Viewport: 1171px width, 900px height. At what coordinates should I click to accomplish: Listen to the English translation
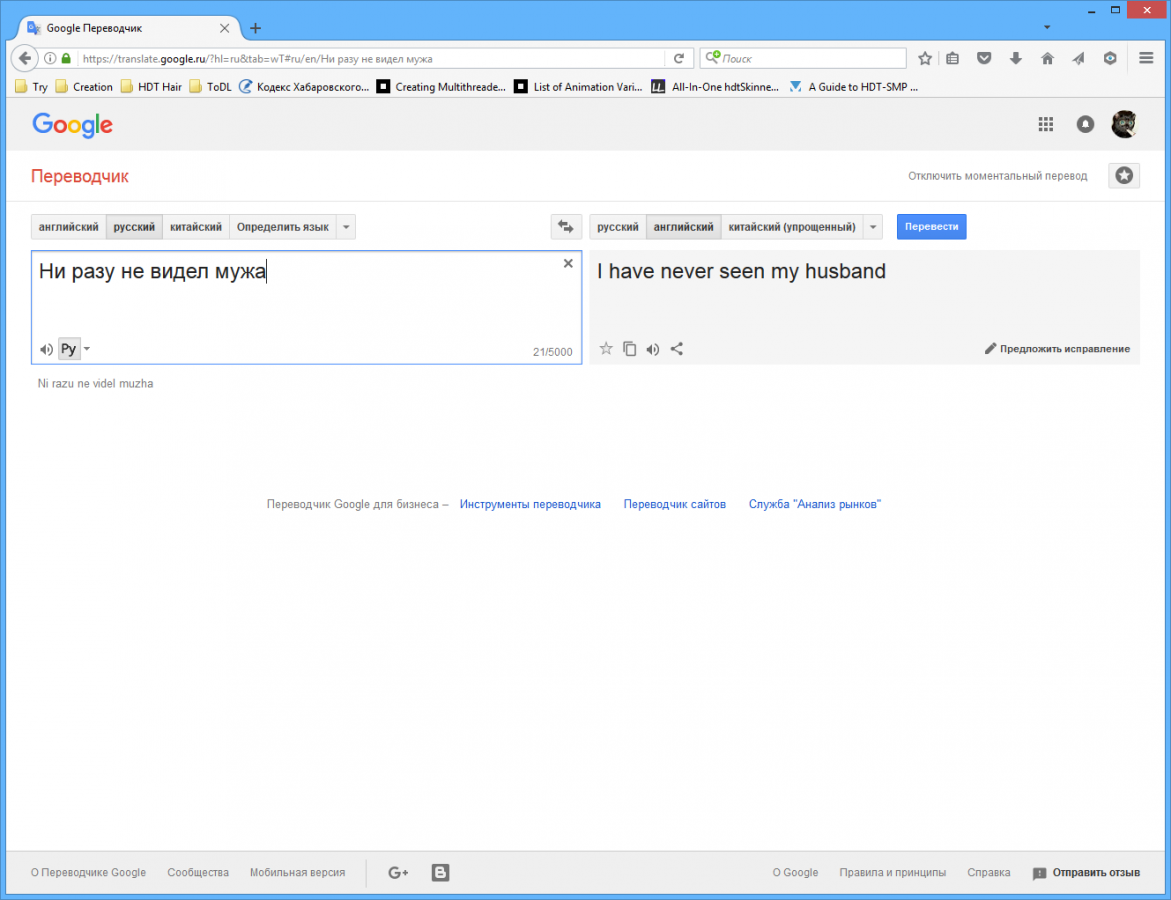point(653,349)
